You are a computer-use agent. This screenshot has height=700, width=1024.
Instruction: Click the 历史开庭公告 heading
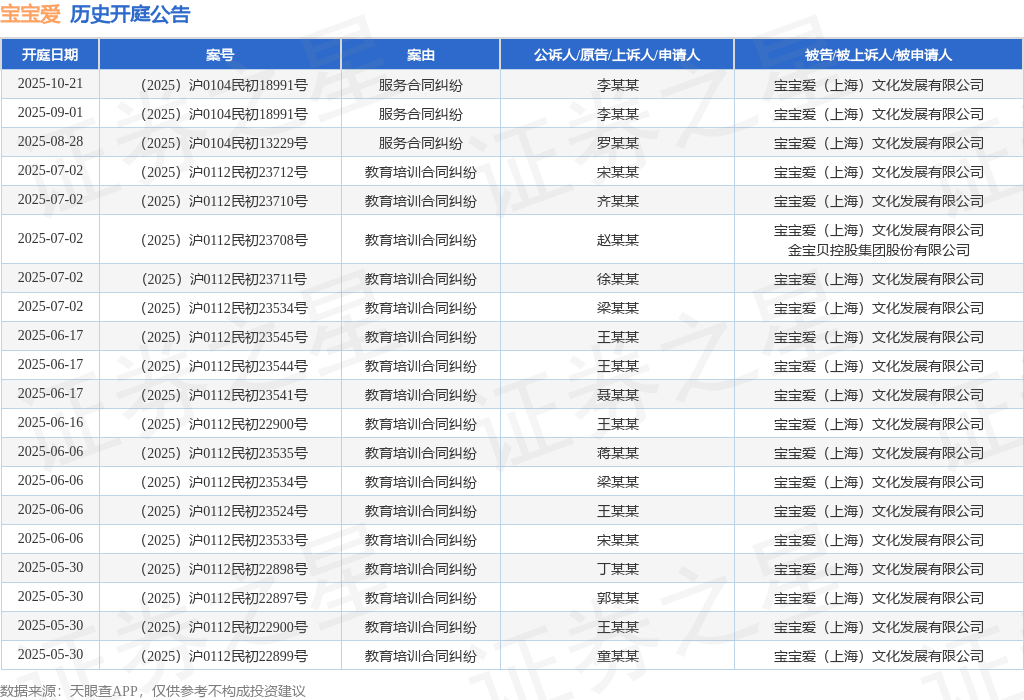click(130, 14)
